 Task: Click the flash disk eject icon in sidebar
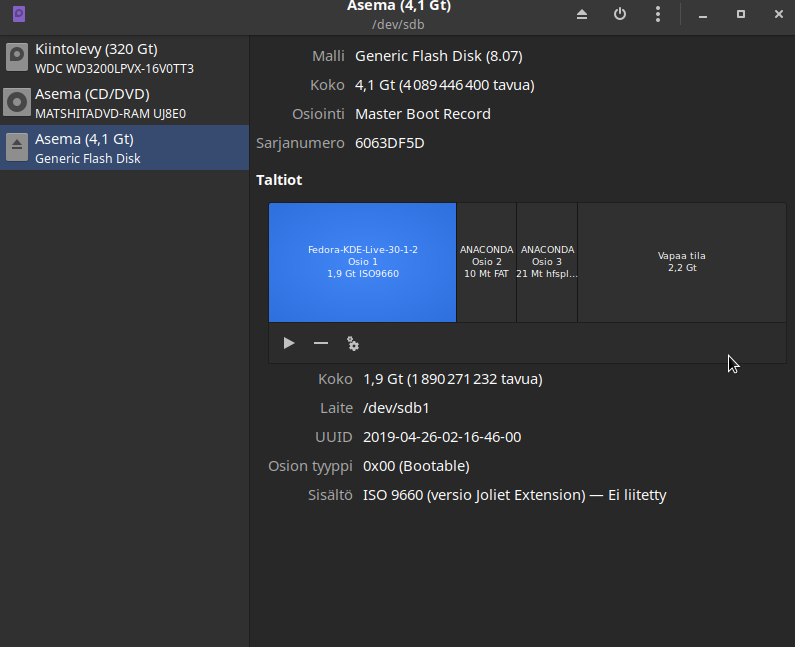coord(17,148)
